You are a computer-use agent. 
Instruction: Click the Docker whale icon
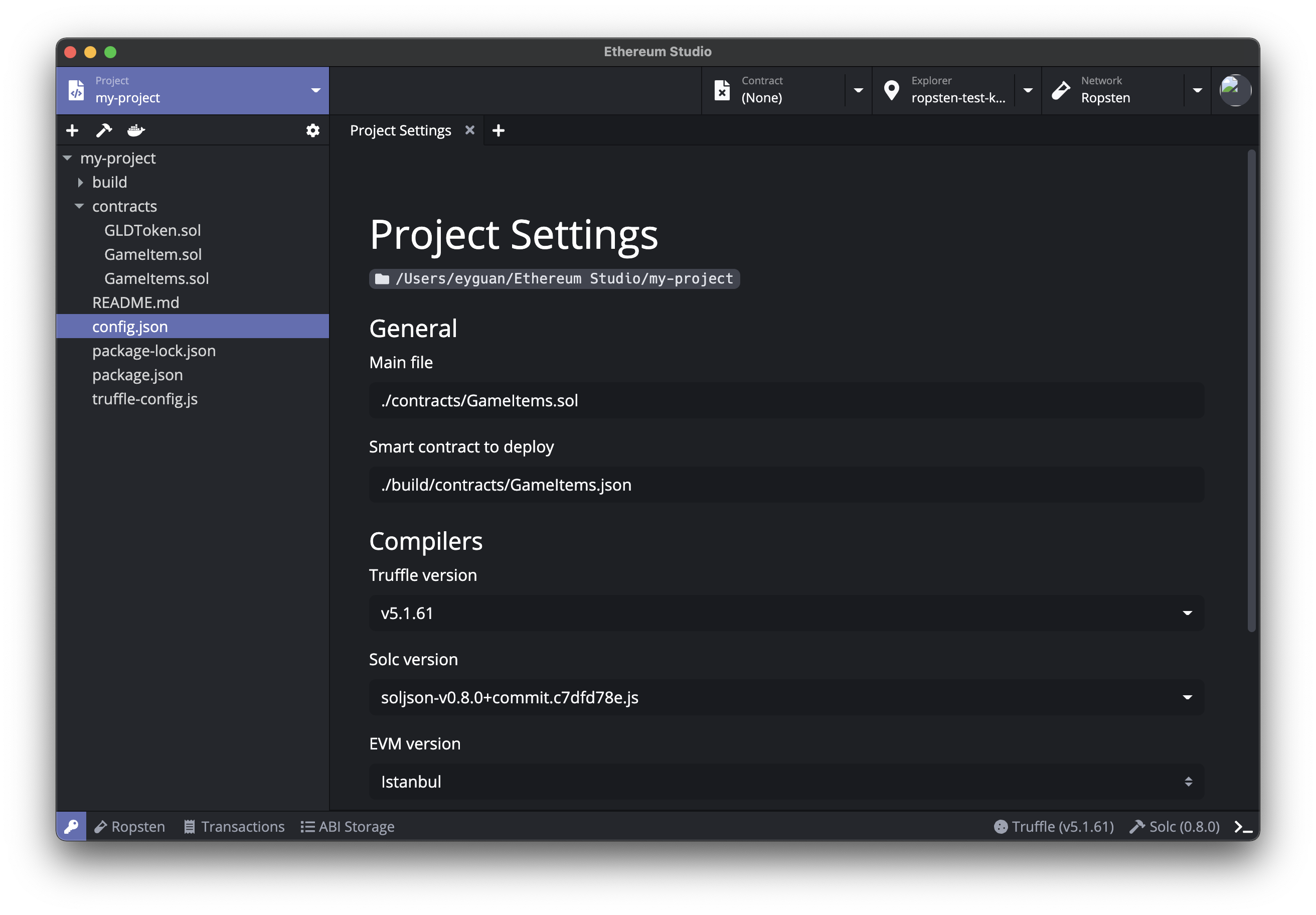[136, 131]
